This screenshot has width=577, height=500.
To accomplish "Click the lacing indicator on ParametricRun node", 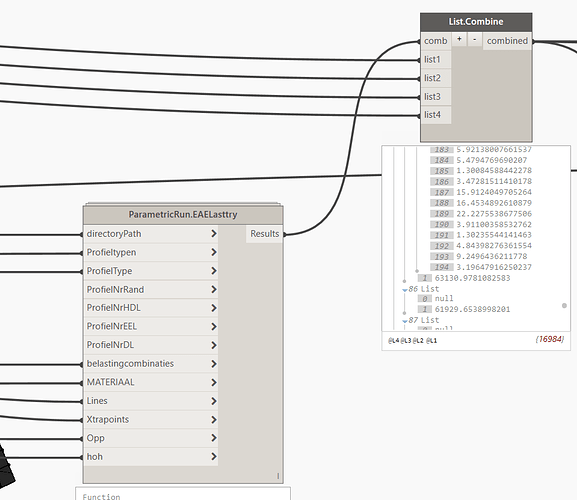I will (278, 476).
